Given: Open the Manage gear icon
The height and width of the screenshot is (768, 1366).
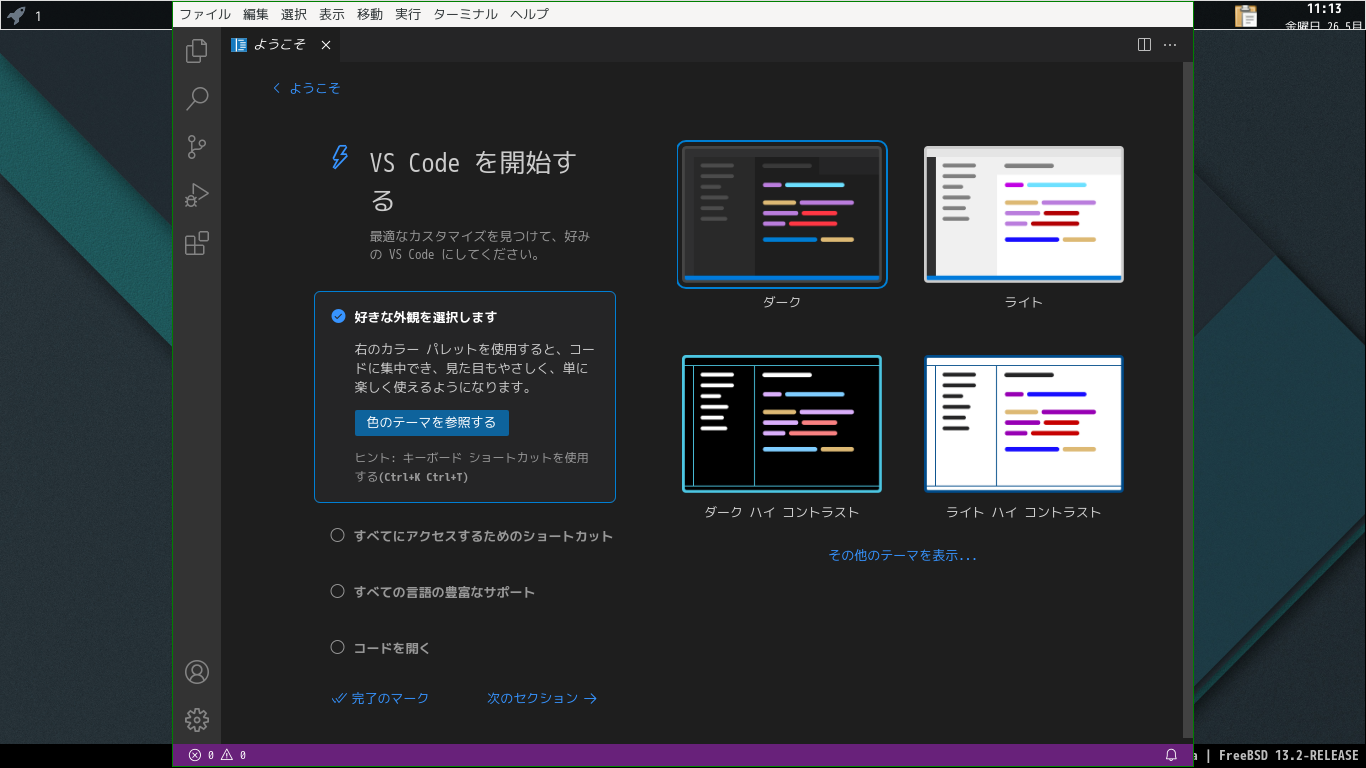Looking at the screenshot, I should click(x=197, y=719).
